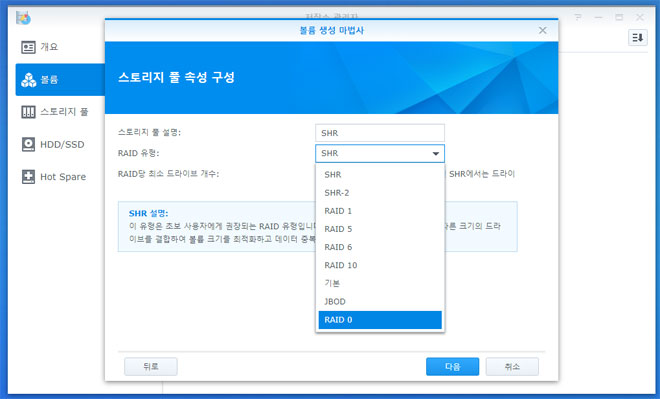The image size is (660, 399).
Task: Click the help question mark in title bar
Action: point(578,17)
